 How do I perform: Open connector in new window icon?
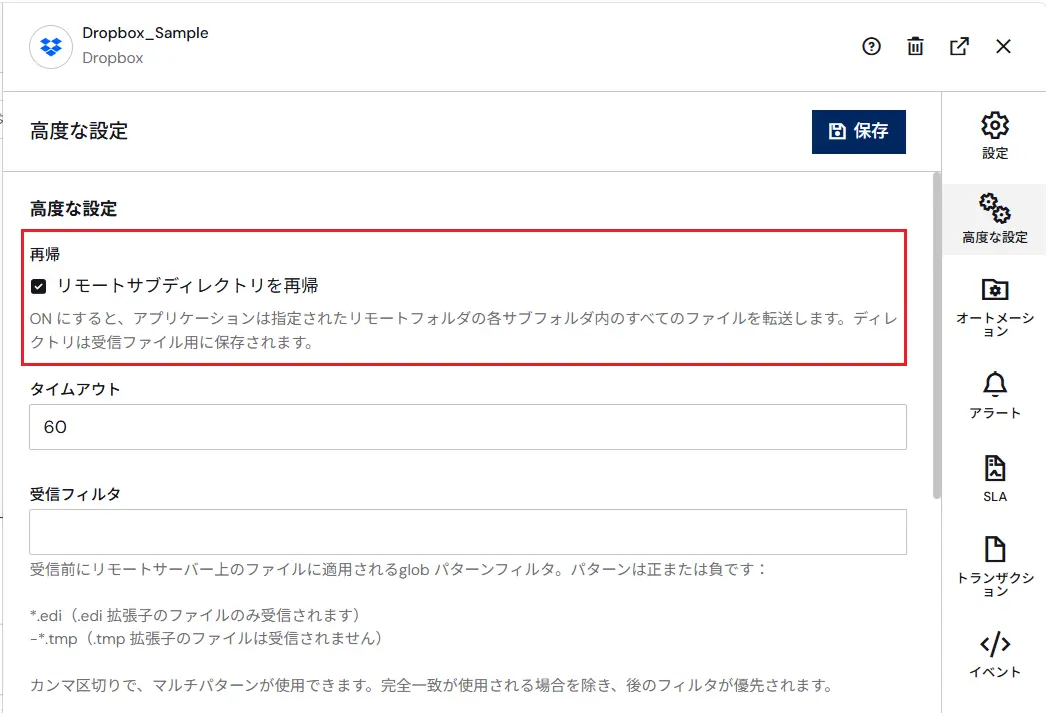coord(959,46)
